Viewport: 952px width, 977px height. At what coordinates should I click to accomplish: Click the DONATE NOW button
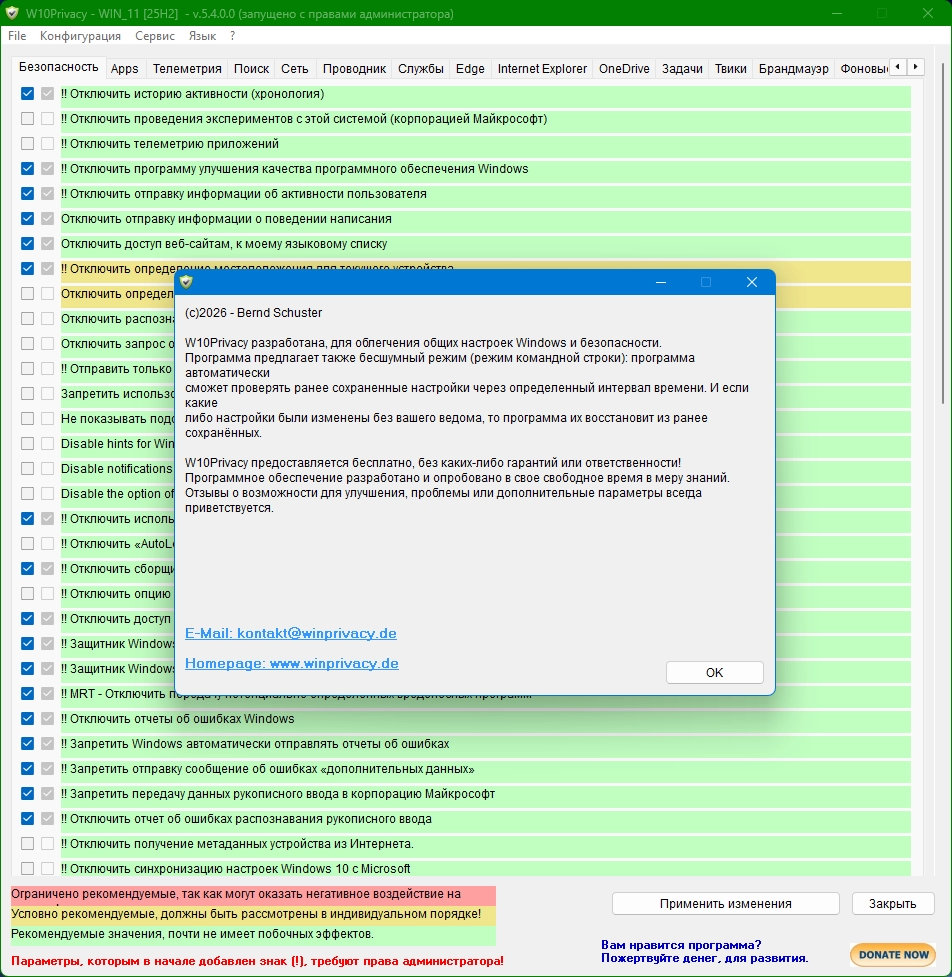click(893, 955)
